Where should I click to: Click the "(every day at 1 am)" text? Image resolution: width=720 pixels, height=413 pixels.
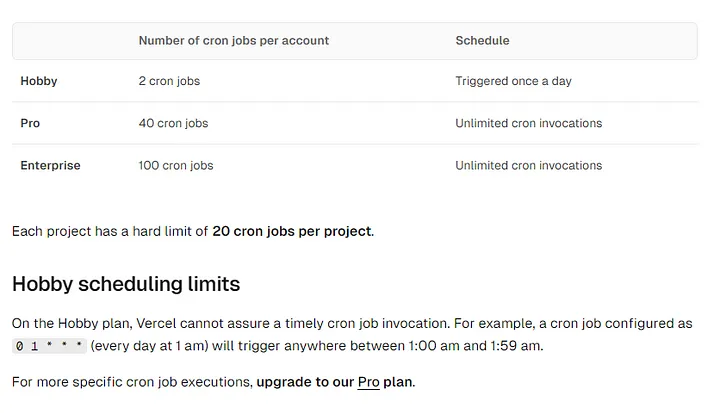(148, 346)
